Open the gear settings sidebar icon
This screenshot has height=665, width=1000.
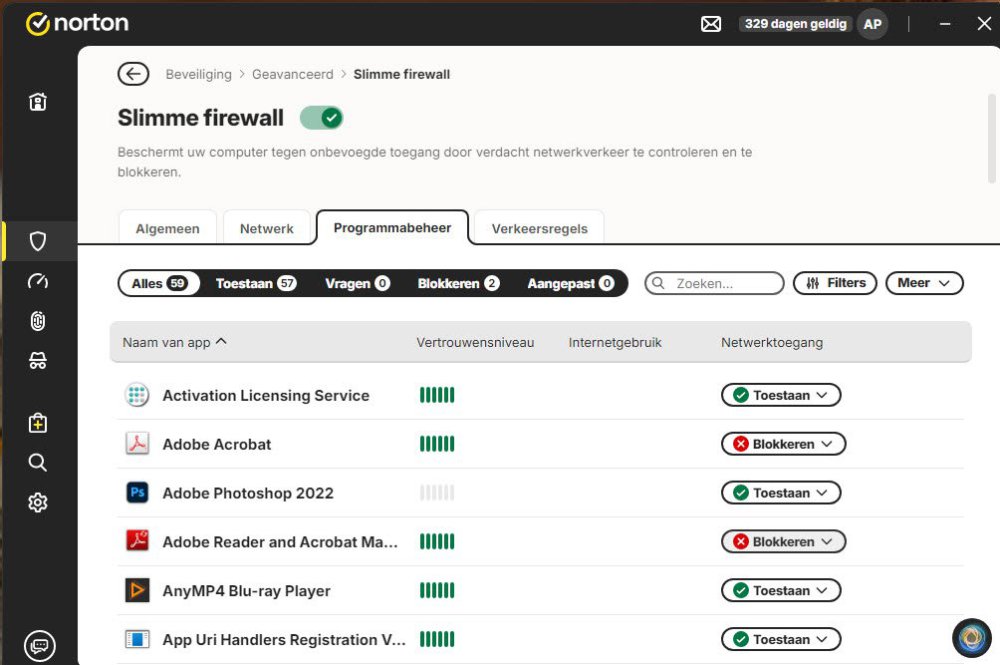click(38, 502)
